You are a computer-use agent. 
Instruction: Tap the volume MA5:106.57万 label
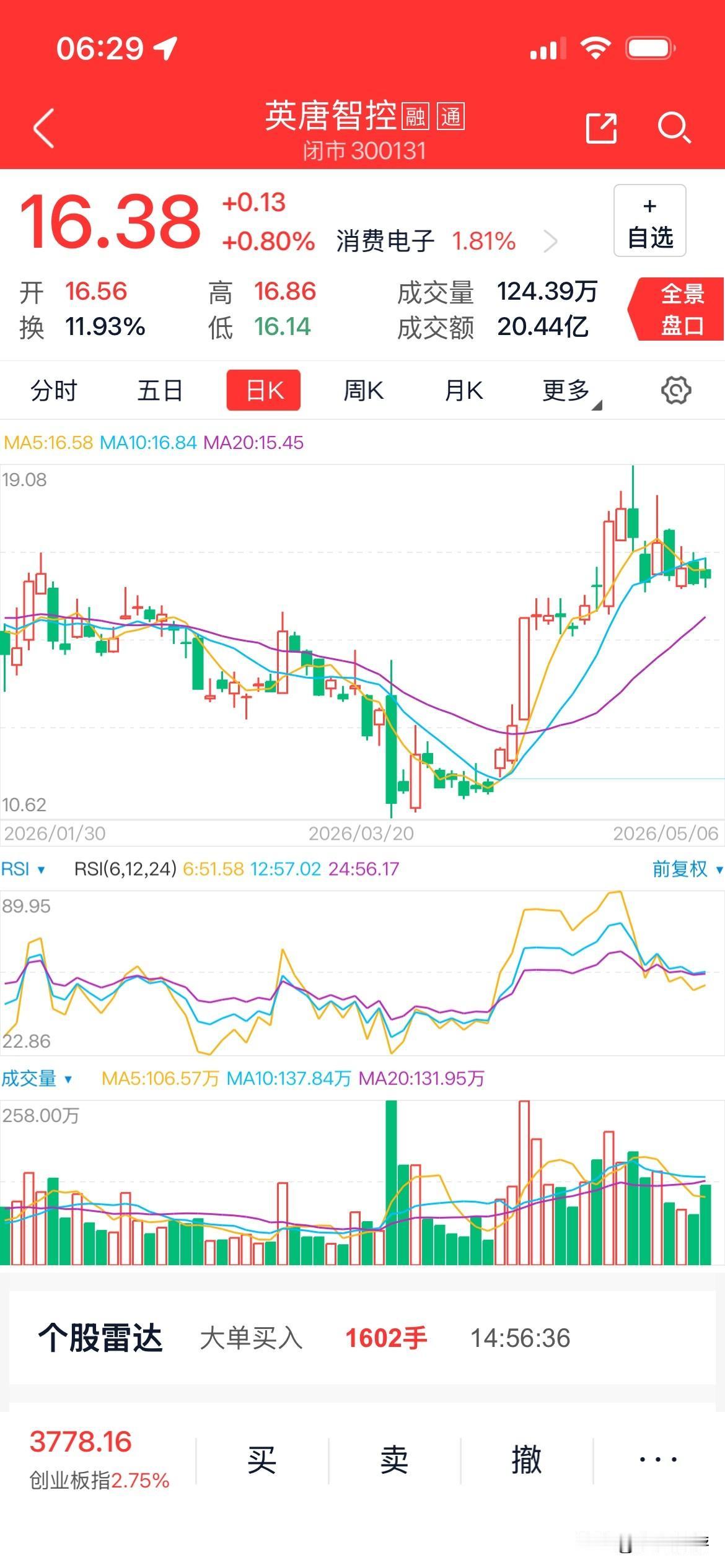(160, 1079)
